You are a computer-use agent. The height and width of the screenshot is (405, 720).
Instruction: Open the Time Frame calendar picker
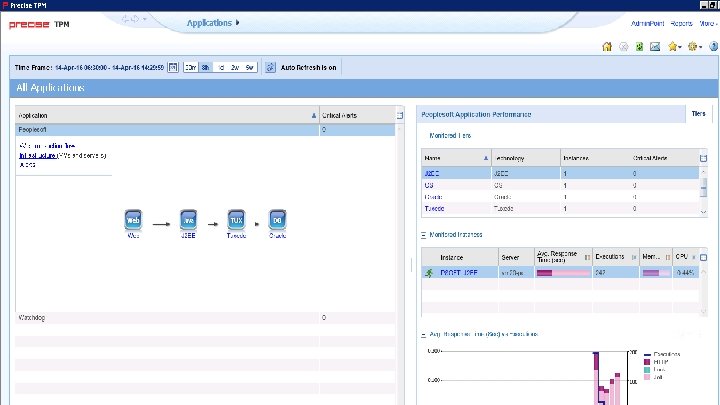point(173,68)
